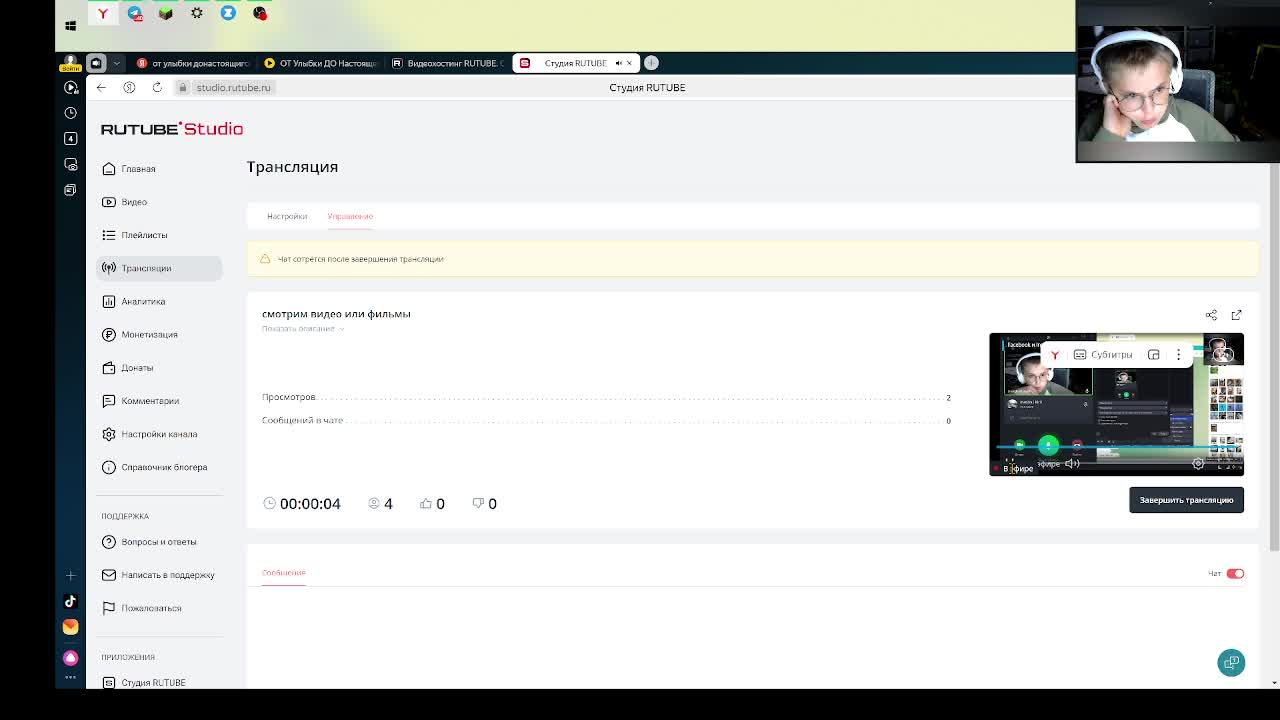
Task: Mute the Студия RUTUBE tab audio
Action: (618, 63)
